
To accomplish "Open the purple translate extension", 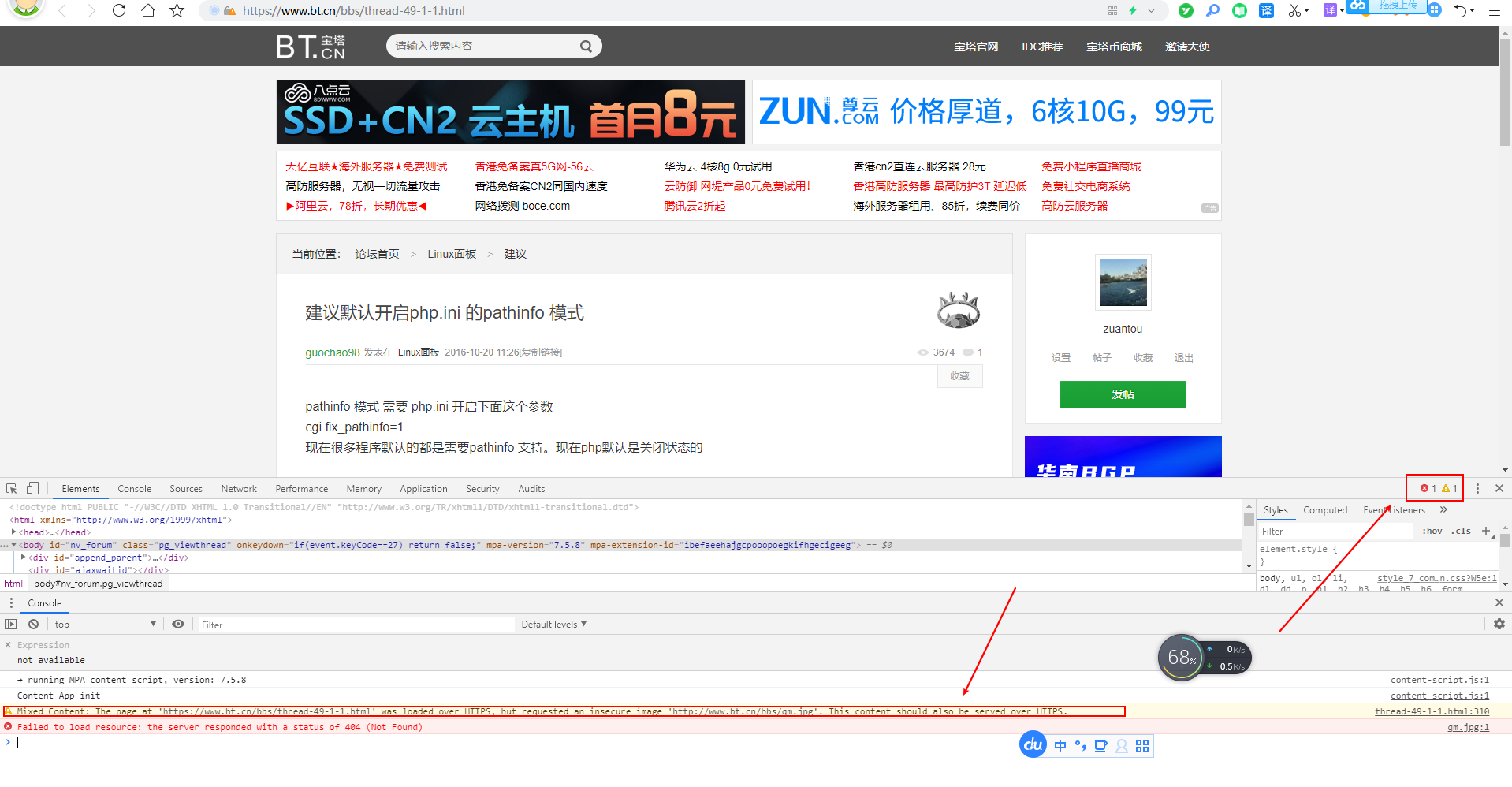I will click(x=1331, y=11).
